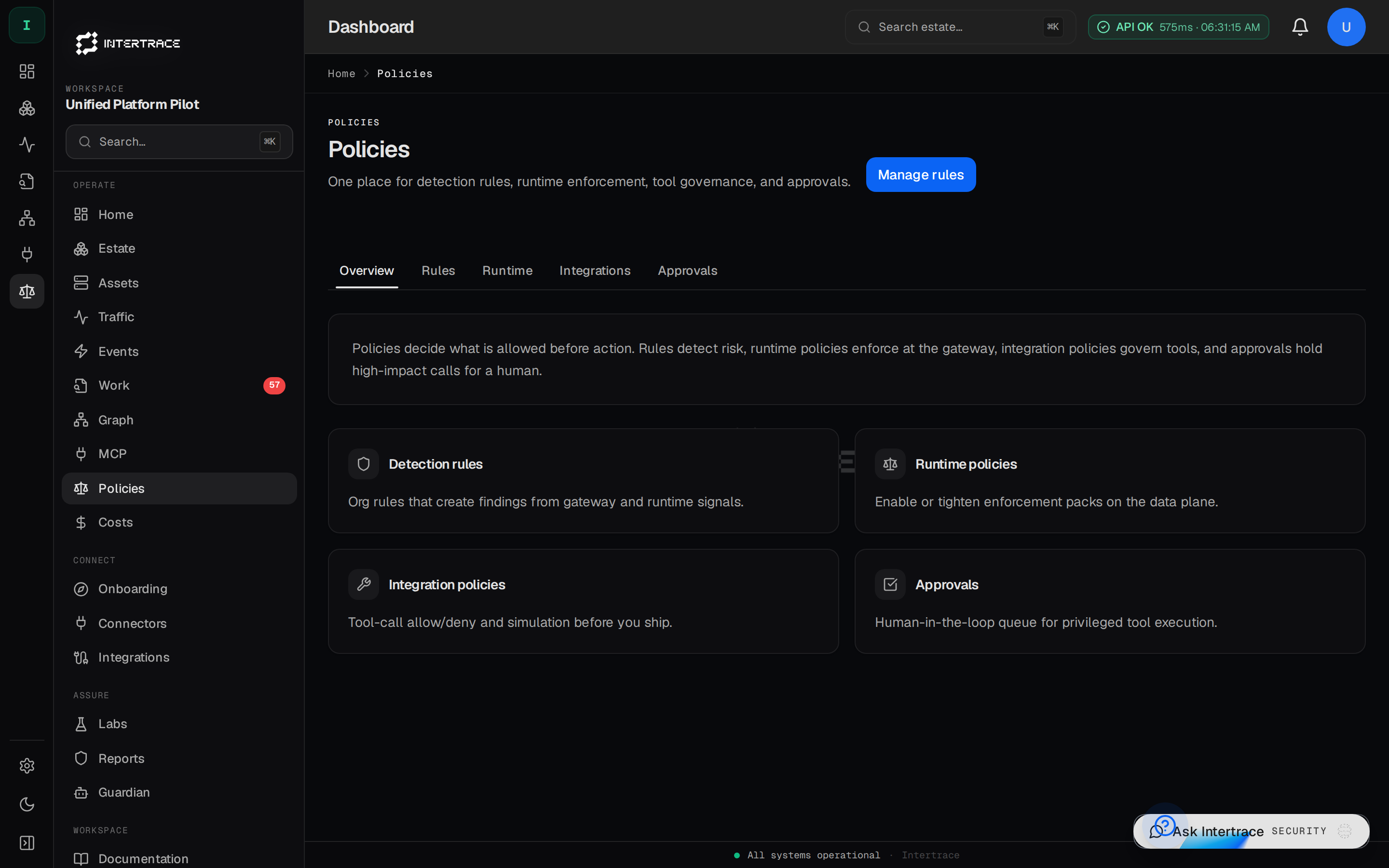
Task: Click the Home breadcrumb link
Action: [341, 73]
